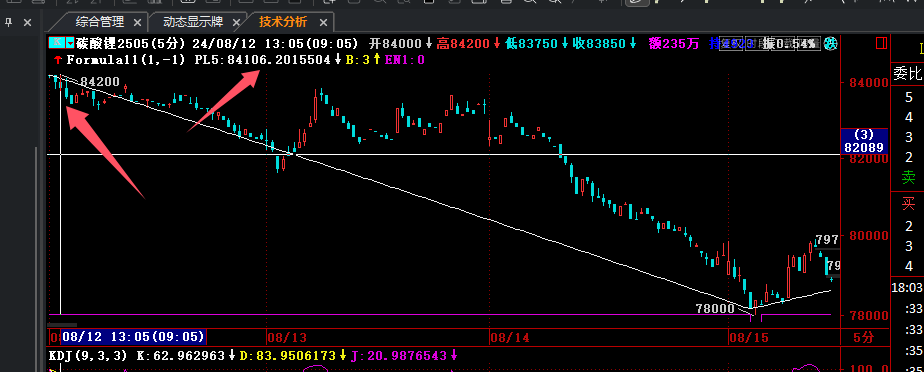Click the KDJ(9,3,3) indicator label
The image size is (924, 372).
click(x=88, y=355)
